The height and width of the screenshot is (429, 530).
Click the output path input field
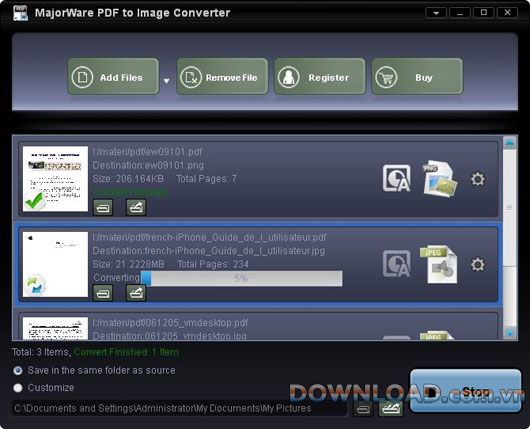pyautogui.click(x=179, y=408)
